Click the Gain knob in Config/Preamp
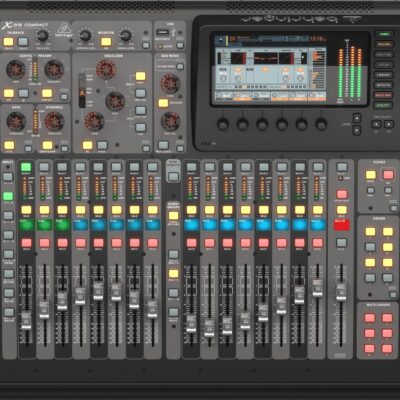Screen dimensions: 400x400 pos(16,69)
